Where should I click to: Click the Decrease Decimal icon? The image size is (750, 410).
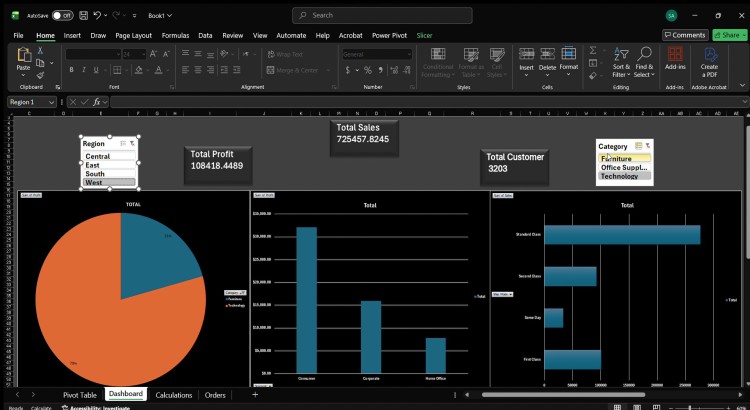[x=407, y=70]
